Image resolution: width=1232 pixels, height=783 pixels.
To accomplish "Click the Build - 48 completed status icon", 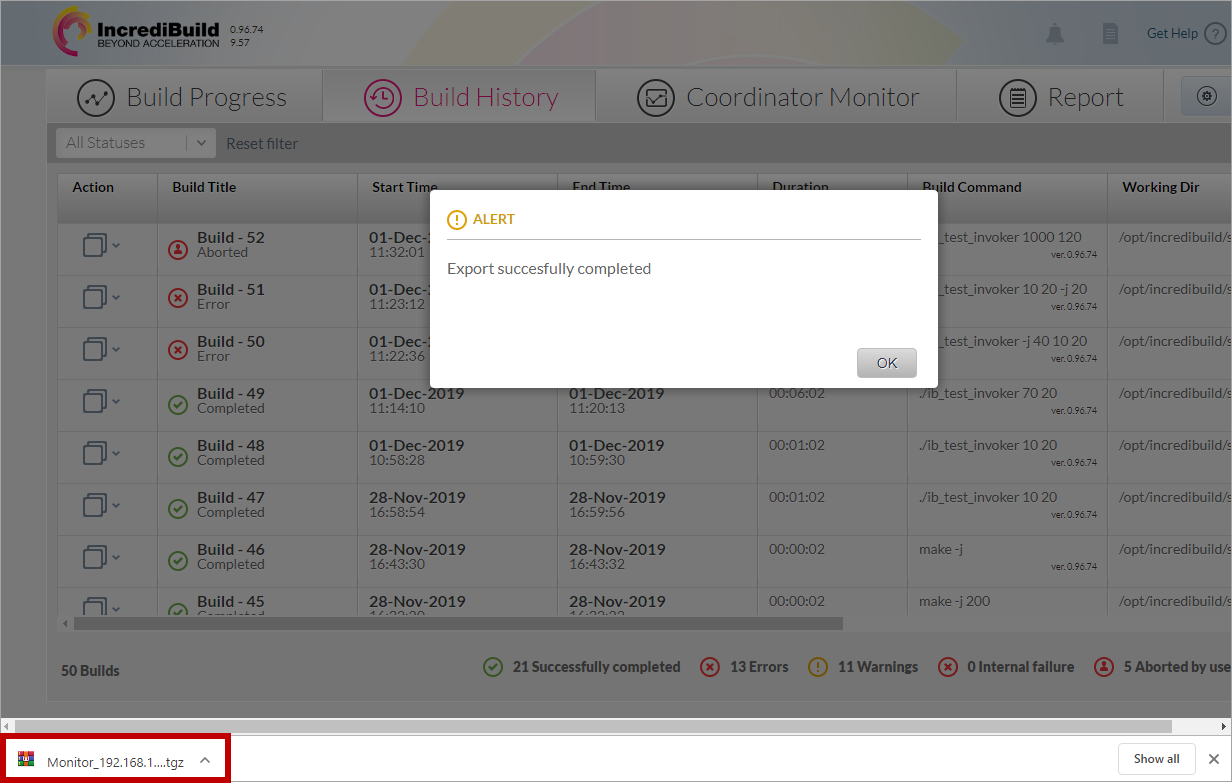I will pos(178,453).
